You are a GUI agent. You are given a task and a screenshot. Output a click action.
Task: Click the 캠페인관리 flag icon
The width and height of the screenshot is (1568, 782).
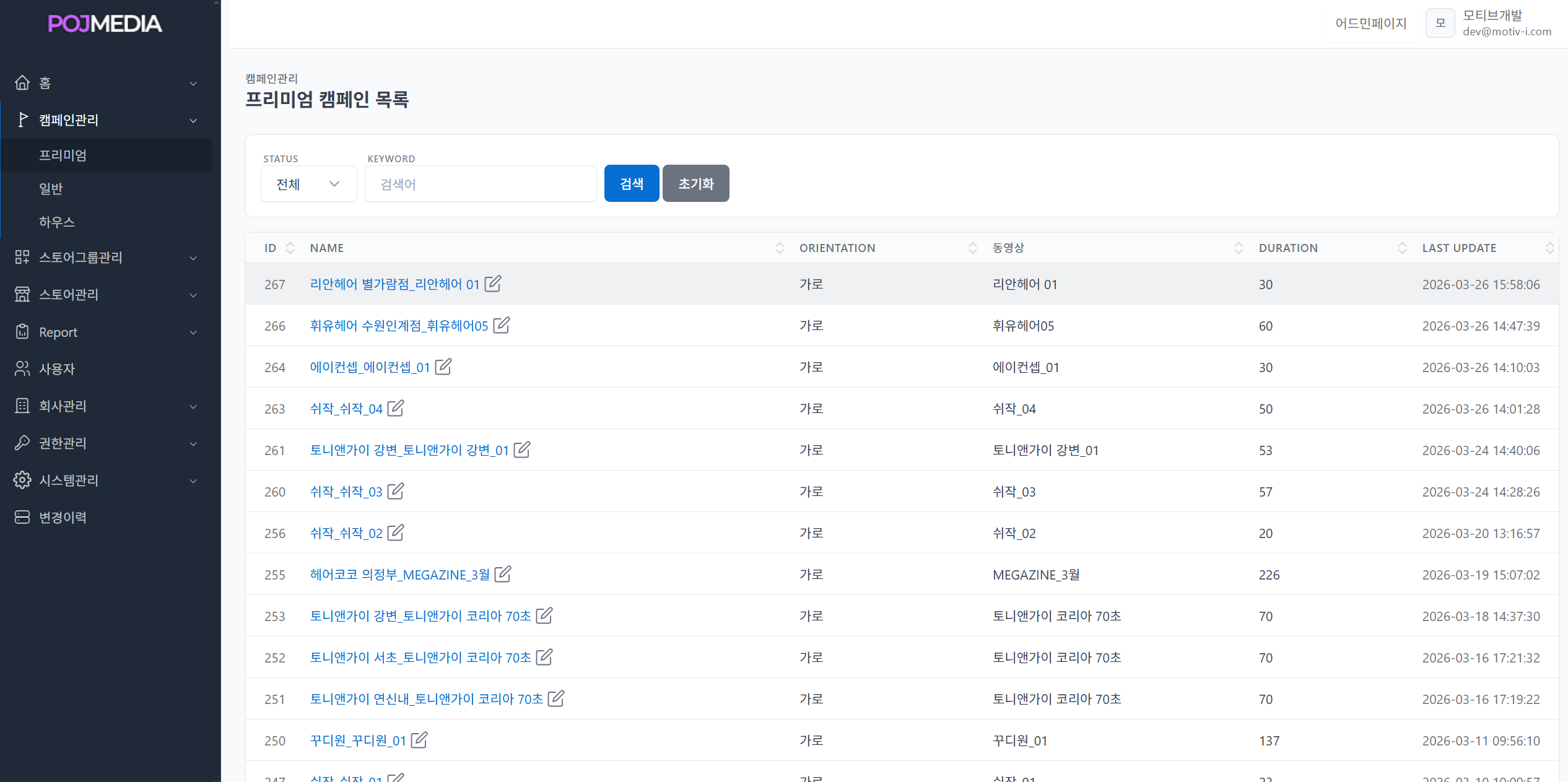pyautogui.click(x=22, y=119)
